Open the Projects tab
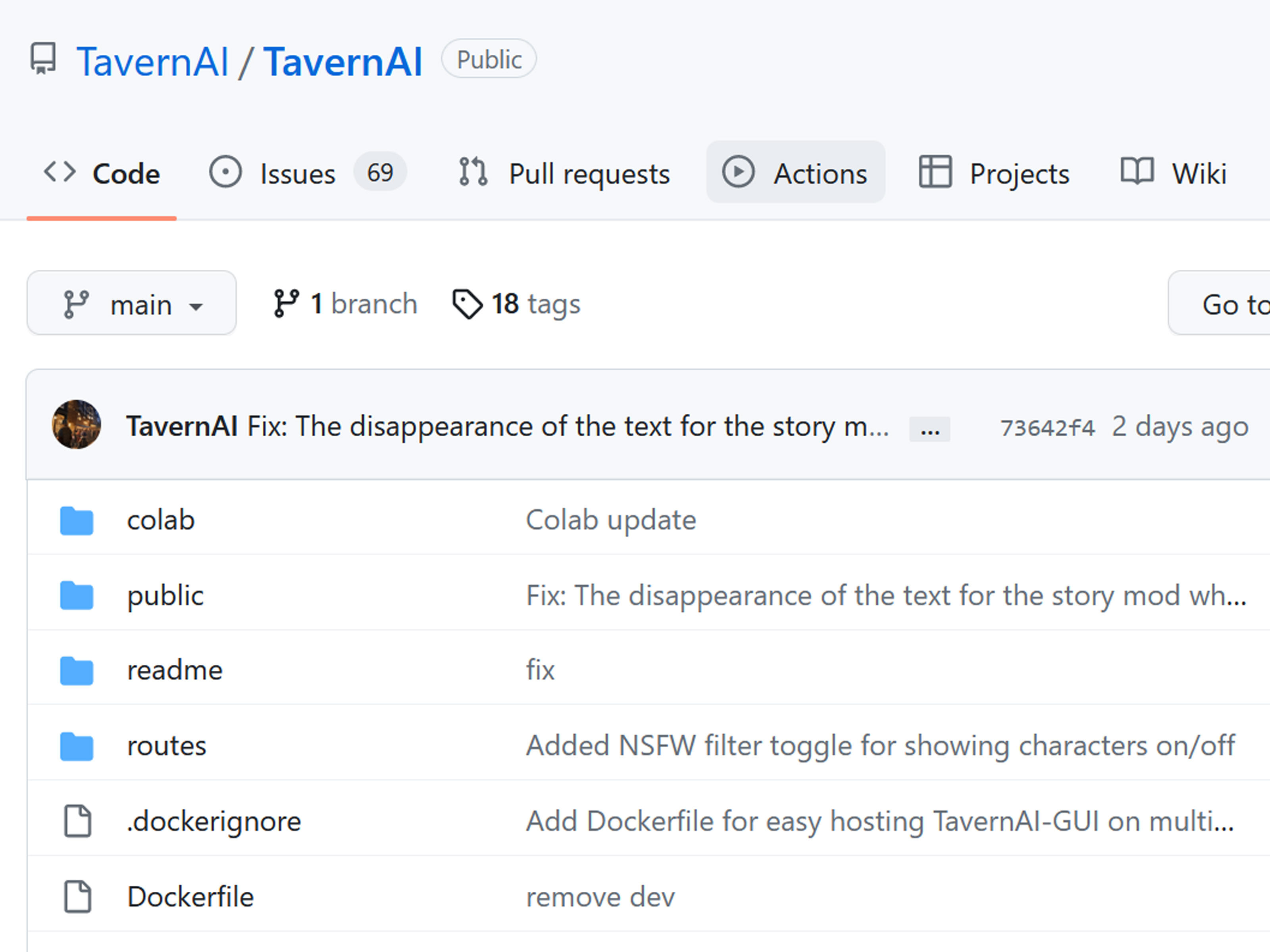The height and width of the screenshot is (952, 1270). pyautogui.click(x=994, y=173)
